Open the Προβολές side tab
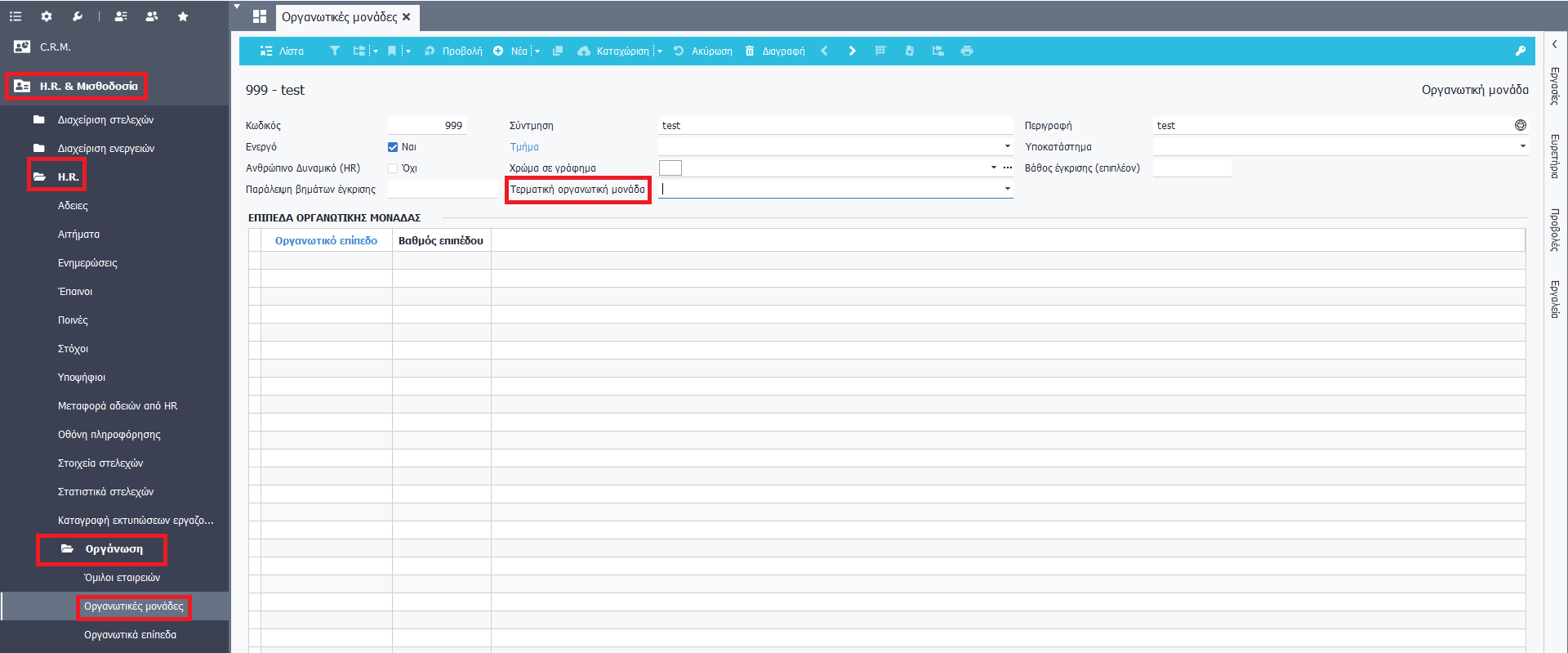 coord(1555,230)
